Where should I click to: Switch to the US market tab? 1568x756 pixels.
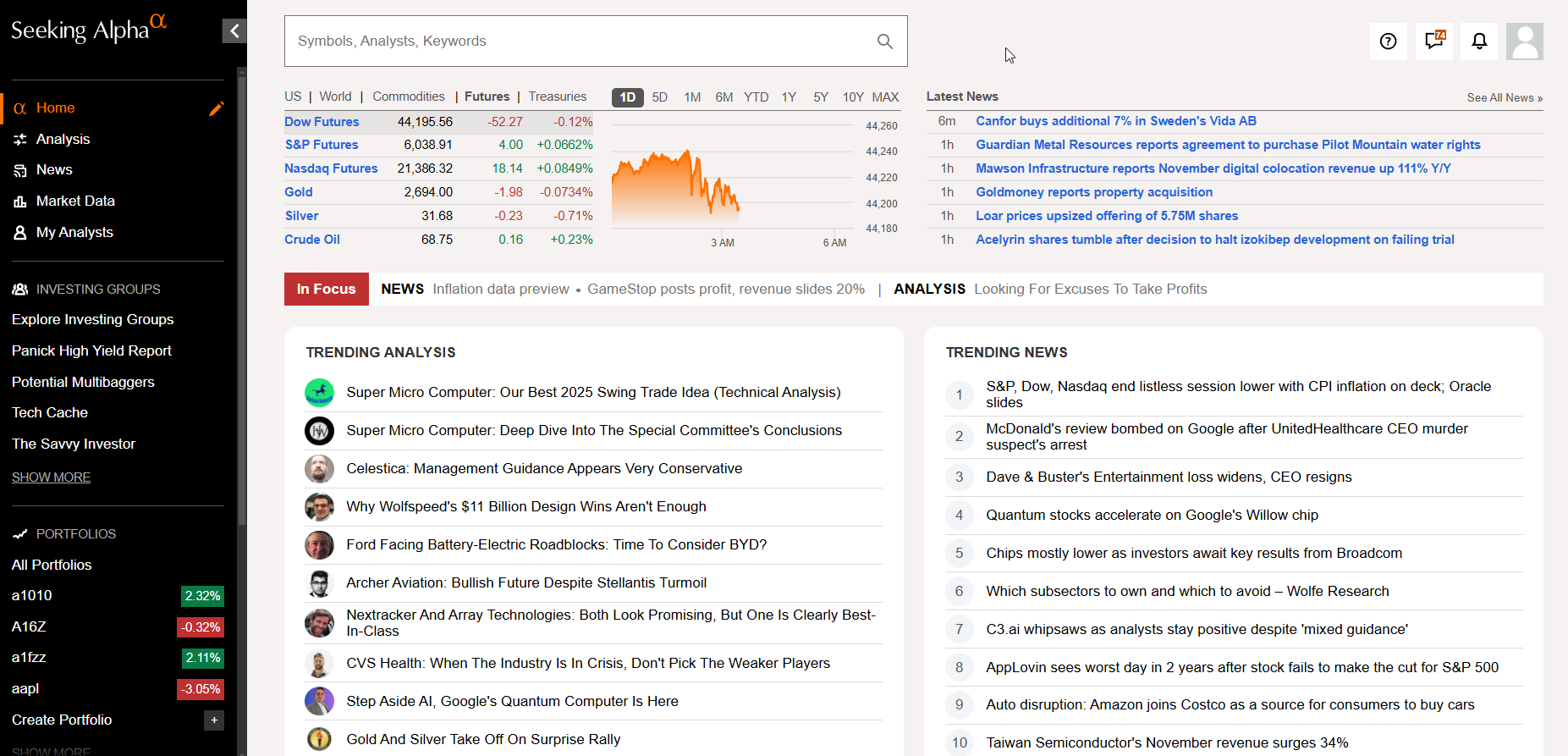[x=293, y=97]
